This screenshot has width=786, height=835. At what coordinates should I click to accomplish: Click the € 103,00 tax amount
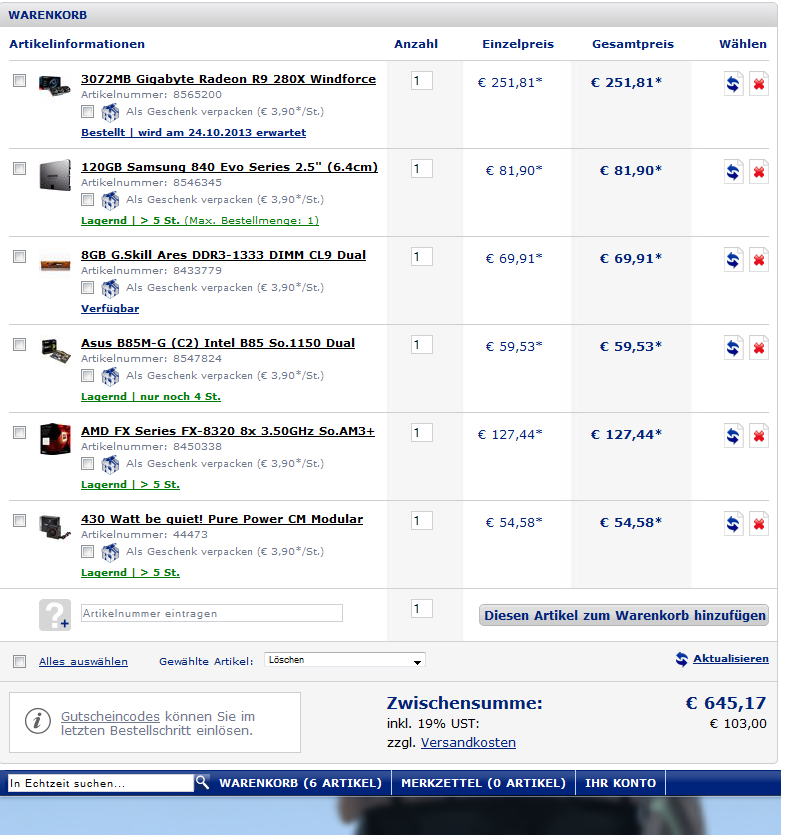[738, 724]
